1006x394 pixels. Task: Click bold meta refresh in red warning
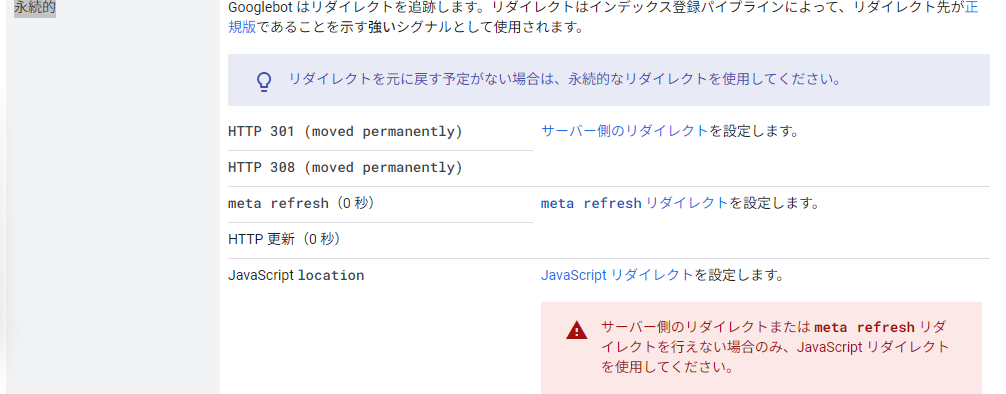tap(864, 327)
